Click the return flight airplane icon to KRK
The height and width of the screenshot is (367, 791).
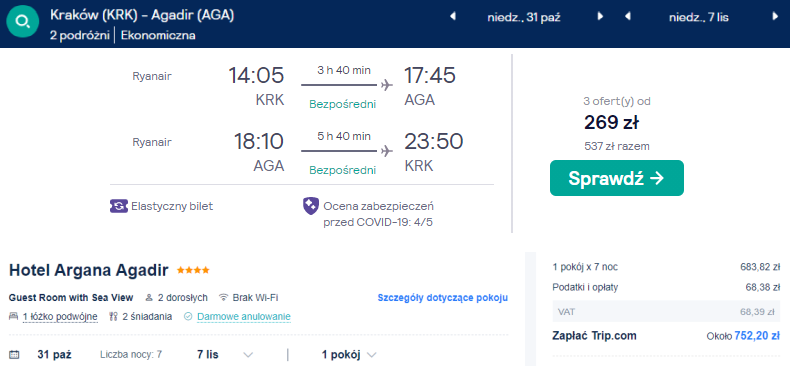[x=387, y=151]
